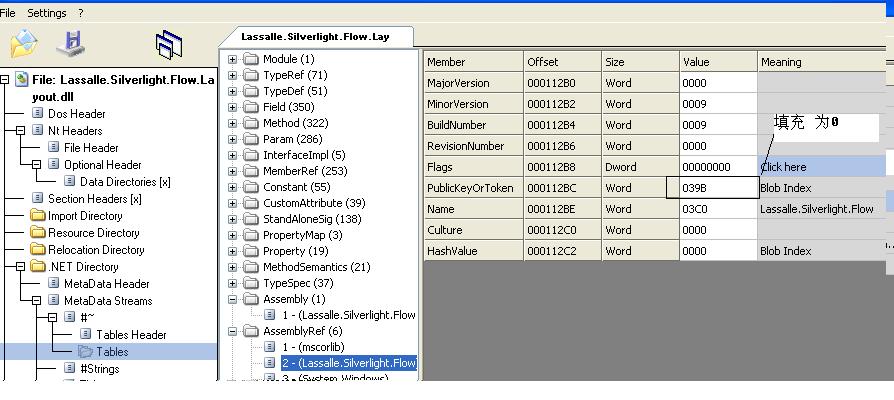Edit the Flags value 00000000

[718, 167]
